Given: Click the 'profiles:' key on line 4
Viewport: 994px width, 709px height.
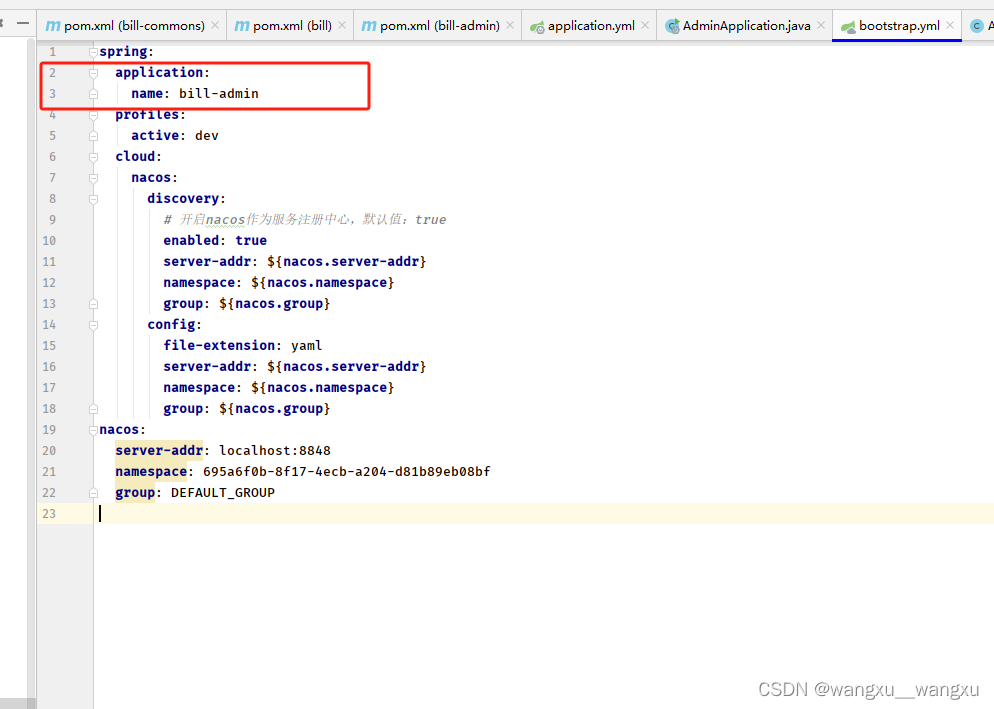Looking at the screenshot, I should click(x=150, y=115).
